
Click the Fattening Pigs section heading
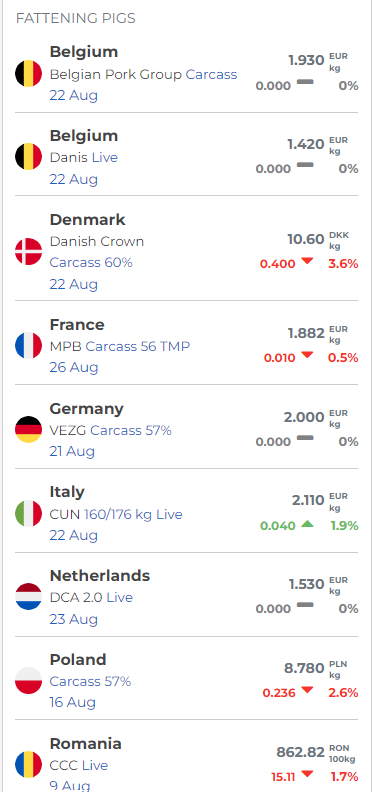pos(76,19)
